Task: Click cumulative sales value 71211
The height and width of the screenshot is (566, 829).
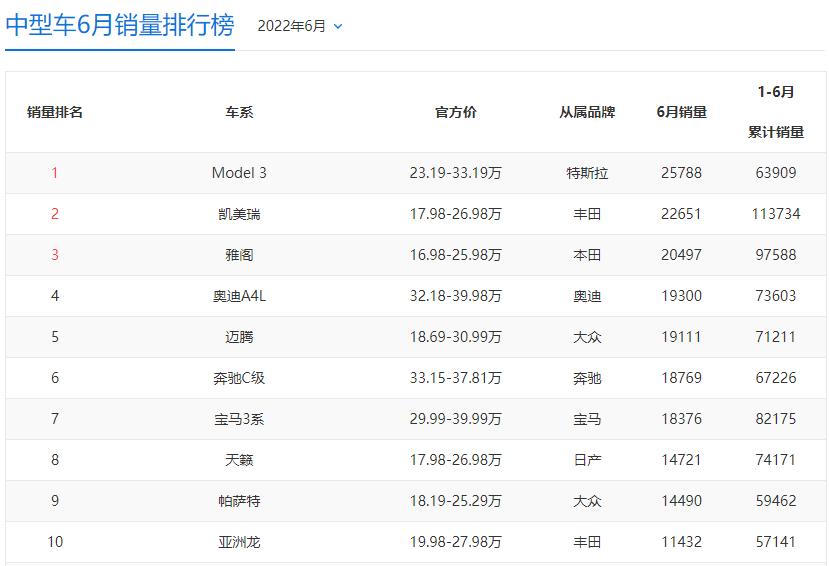Action: 776,337
